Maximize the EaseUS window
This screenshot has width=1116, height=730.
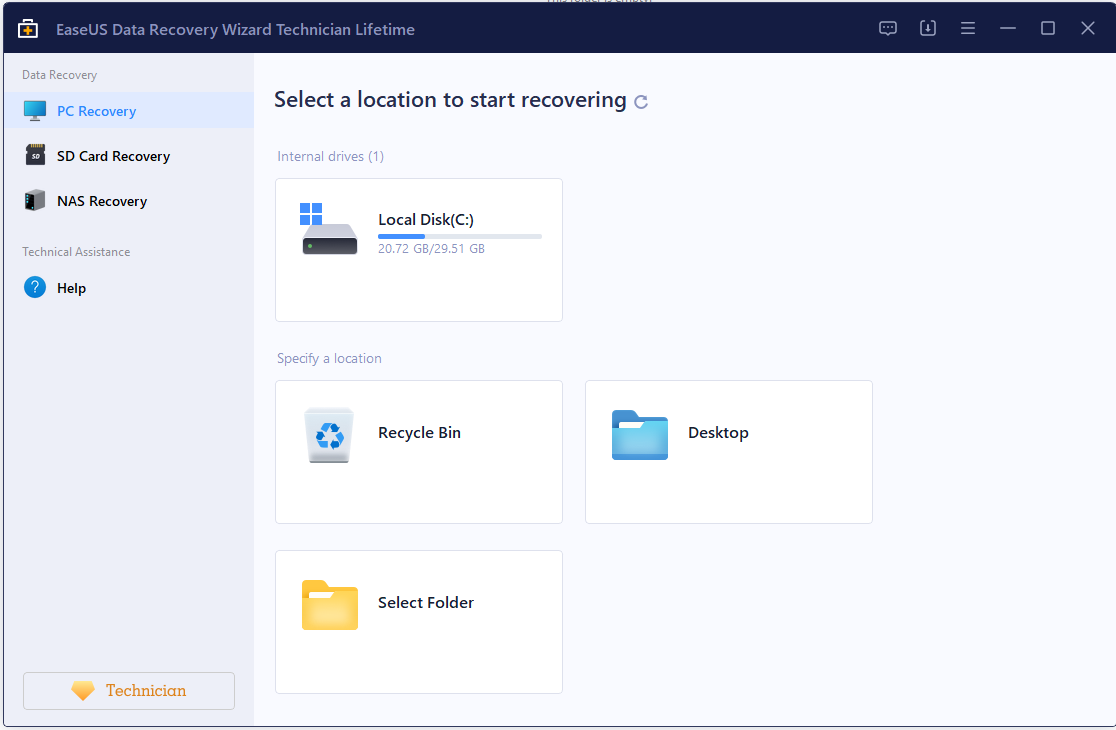[x=1048, y=28]
